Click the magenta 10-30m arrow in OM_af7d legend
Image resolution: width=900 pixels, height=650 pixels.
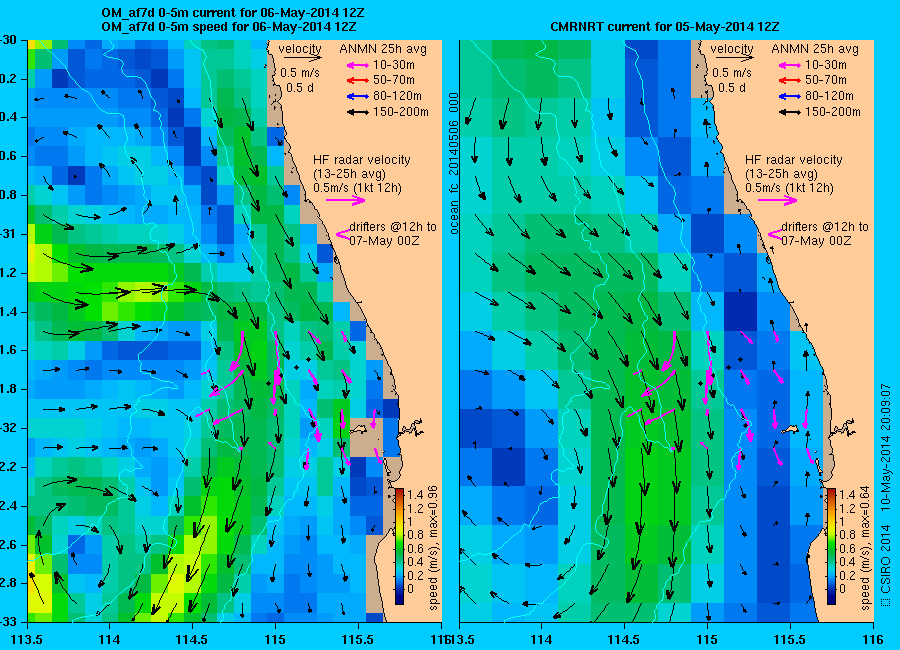[358, 65]
